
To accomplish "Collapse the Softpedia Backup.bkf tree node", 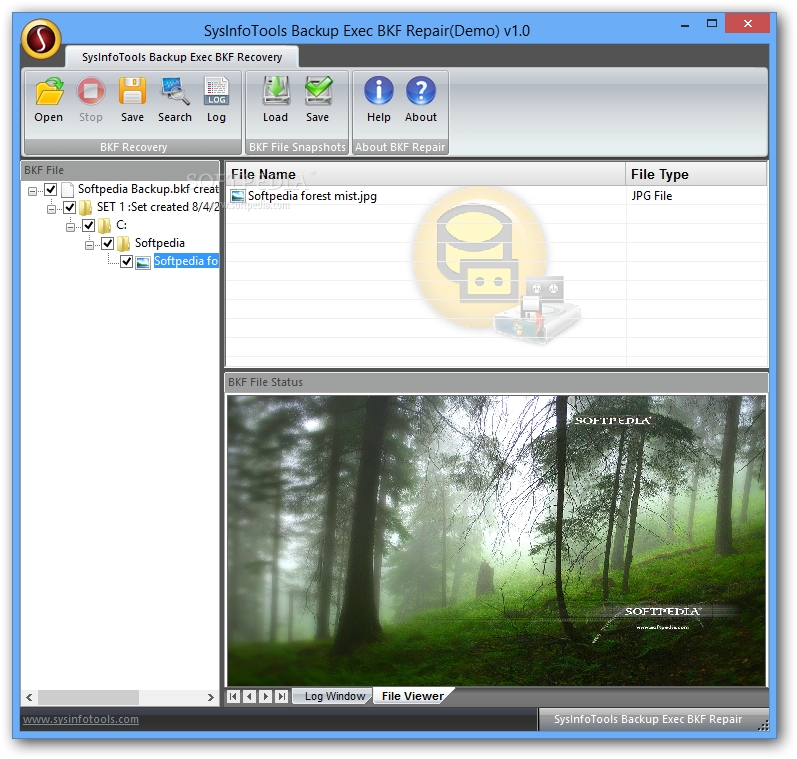I will 33,191.
